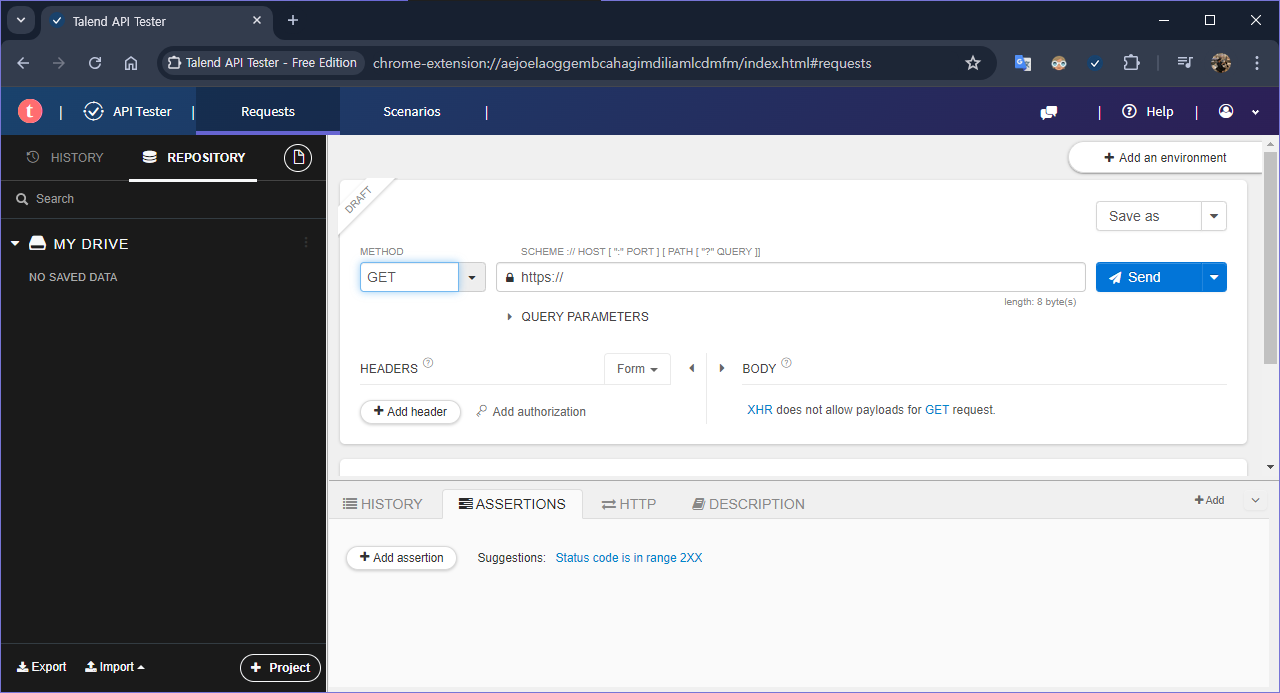This screenshot has width=1280, height=693.
Task: Click the Talend API Tester extension icon
Action: tap(1095, 63)
